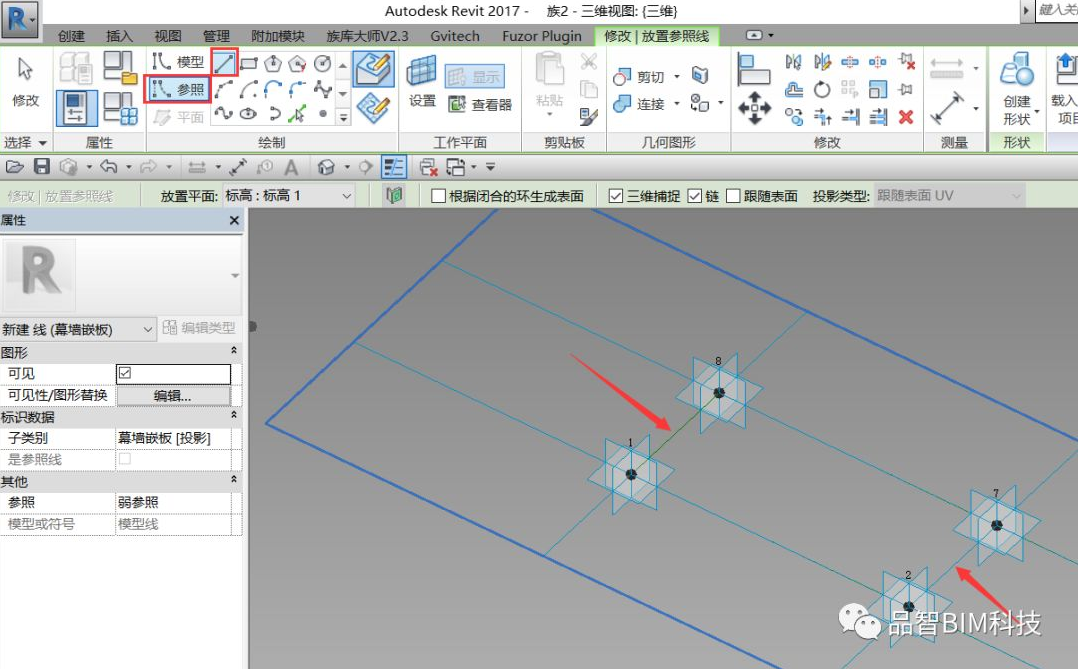Click the 编辑... button for visibility overrides

click(x=172, y=395)
